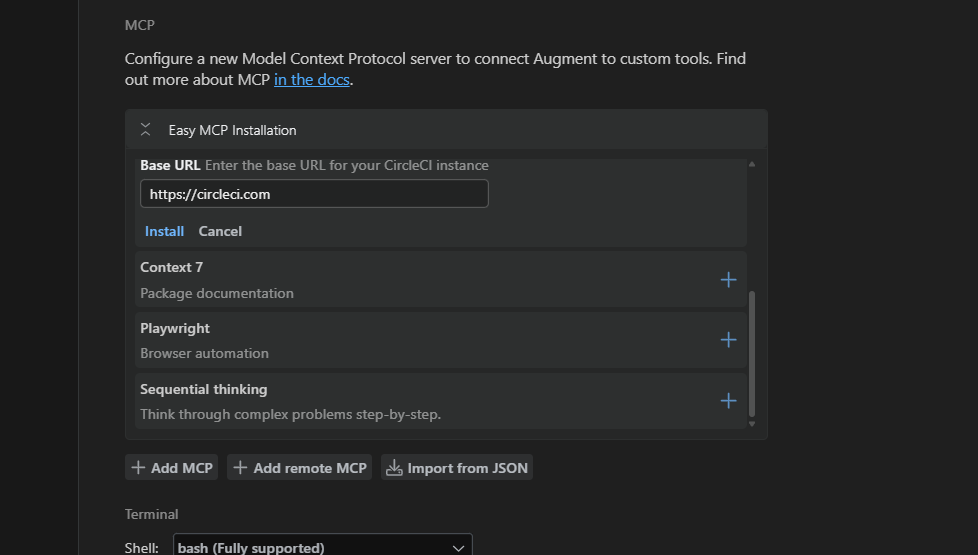The image size is (978, 555).
Task: Click the download icon on Import from JSON
Action: coord(394,468)
